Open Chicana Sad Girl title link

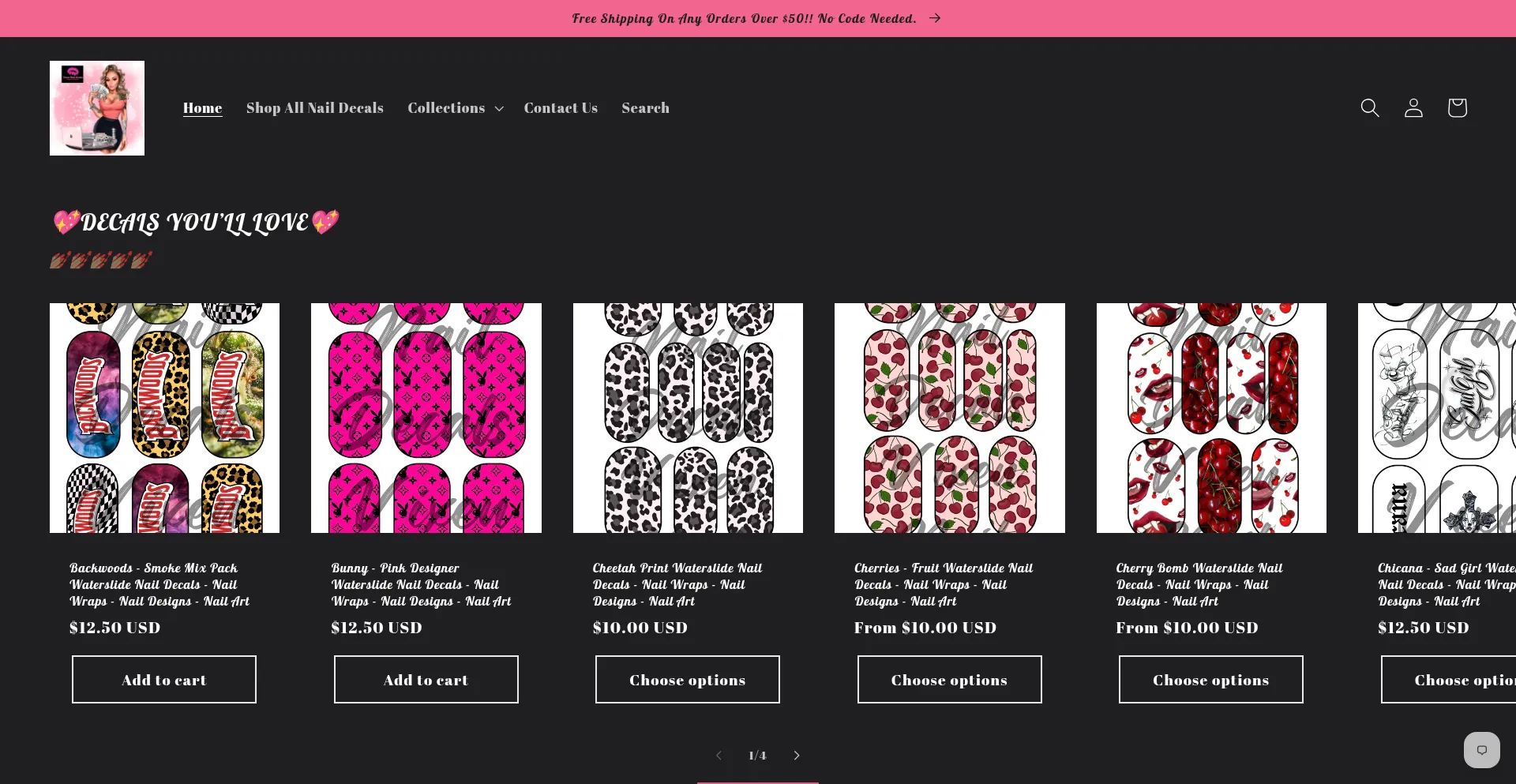pyautogui.click(x=1447, y=585)
